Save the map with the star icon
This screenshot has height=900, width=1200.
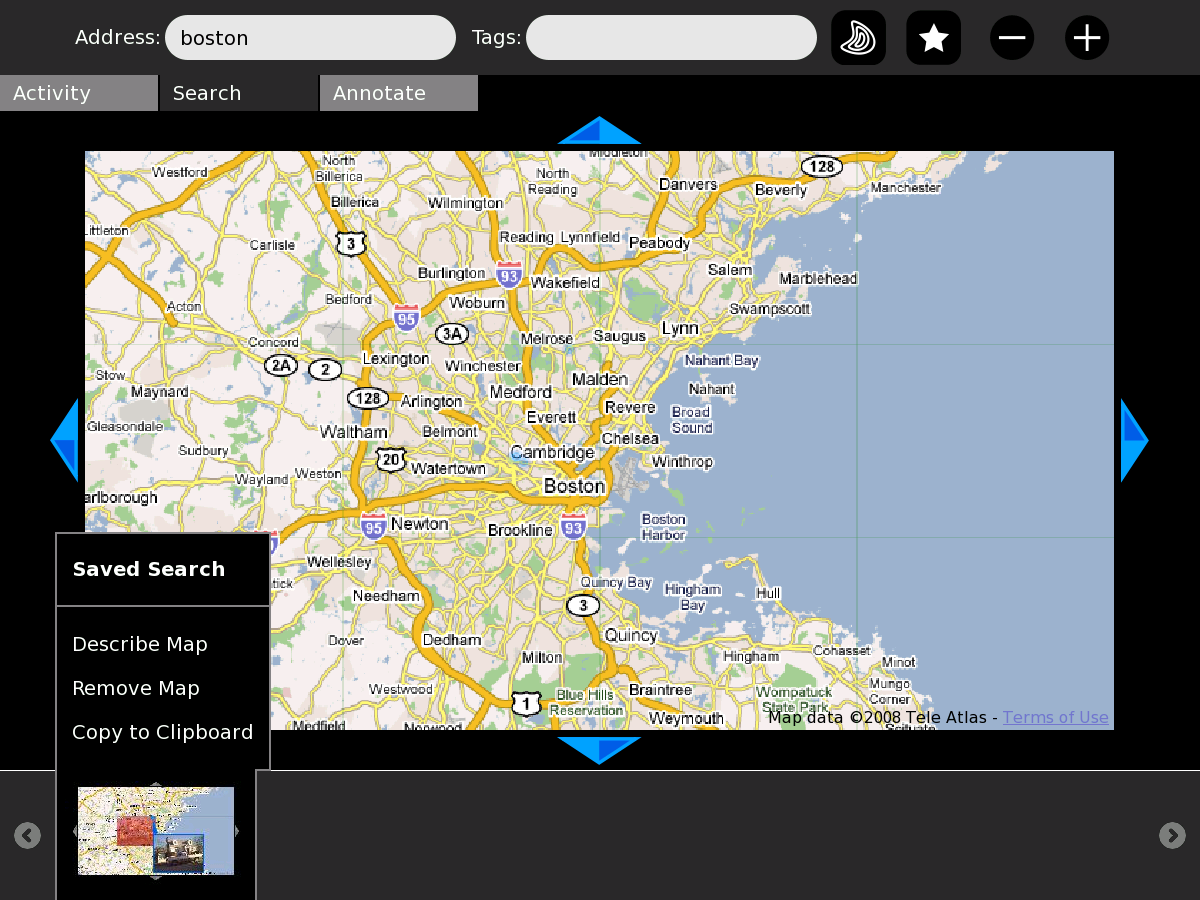click(933, 38)
